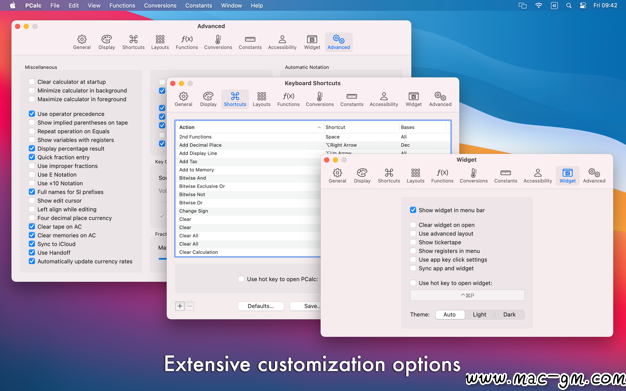Open Functions in Keyboard Shortcuts window
Image resolution: width=626 pixels, height=391 pixels.
pyautogui.click(x=288, y=99)
